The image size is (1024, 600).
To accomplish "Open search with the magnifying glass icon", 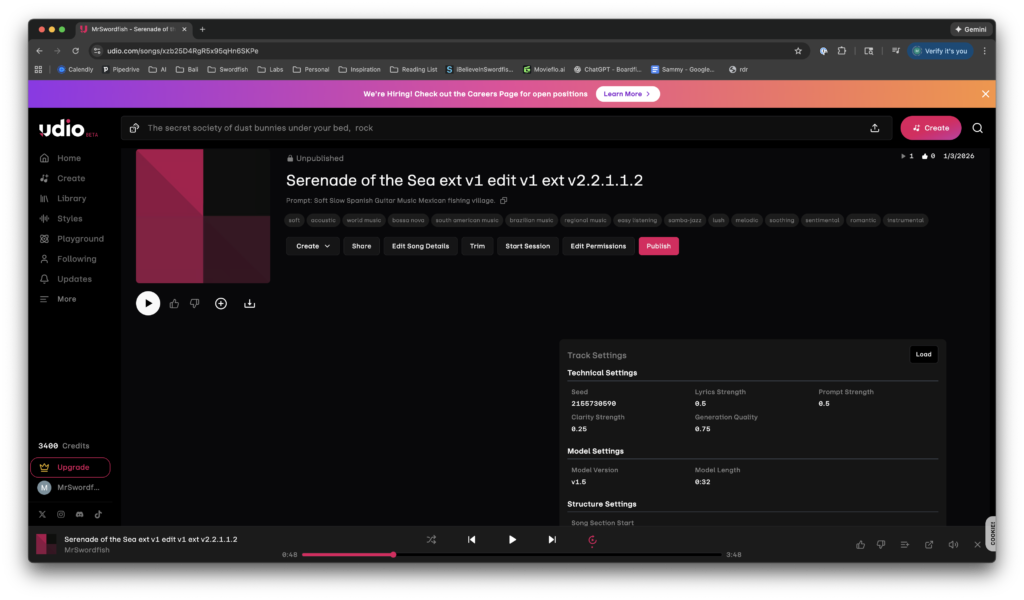I will coord(977,127).
